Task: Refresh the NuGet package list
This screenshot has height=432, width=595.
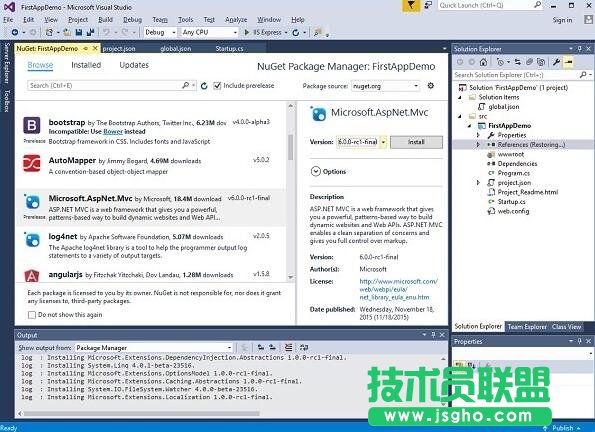Action: [204, 86]
